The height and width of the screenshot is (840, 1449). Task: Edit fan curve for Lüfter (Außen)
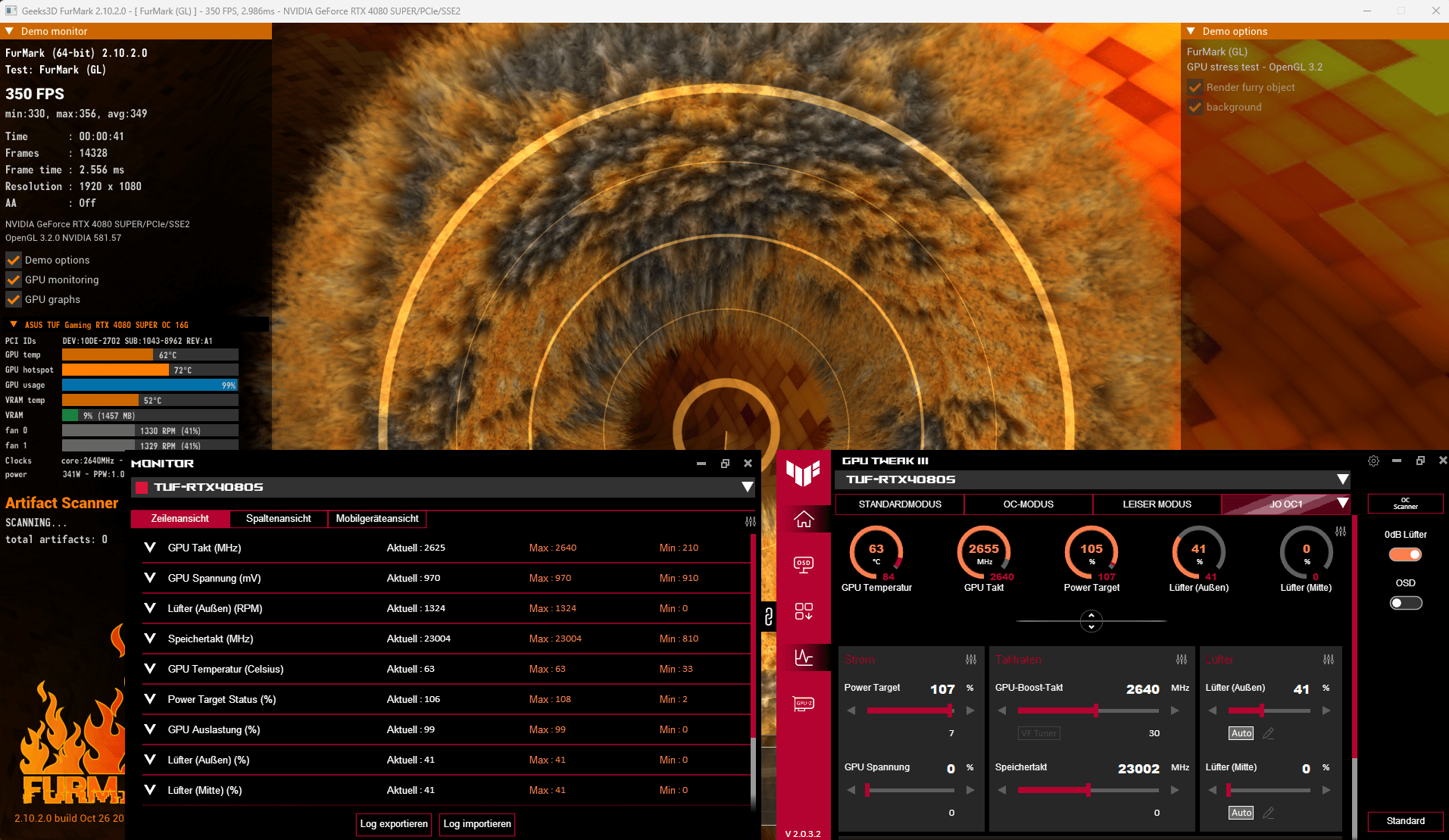coord(1269,733)
